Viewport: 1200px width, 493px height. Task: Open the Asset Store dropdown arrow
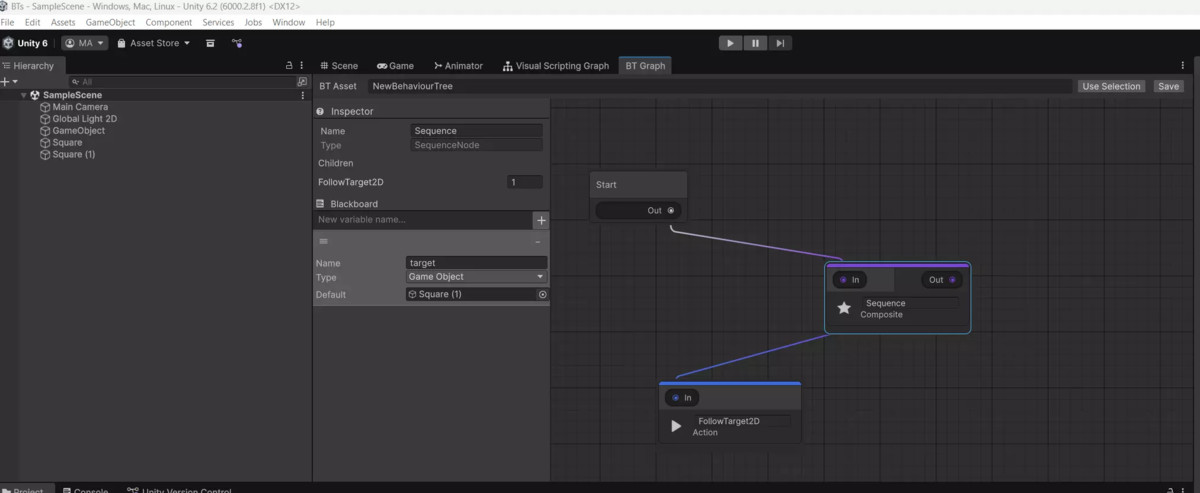tap(186, 43)
